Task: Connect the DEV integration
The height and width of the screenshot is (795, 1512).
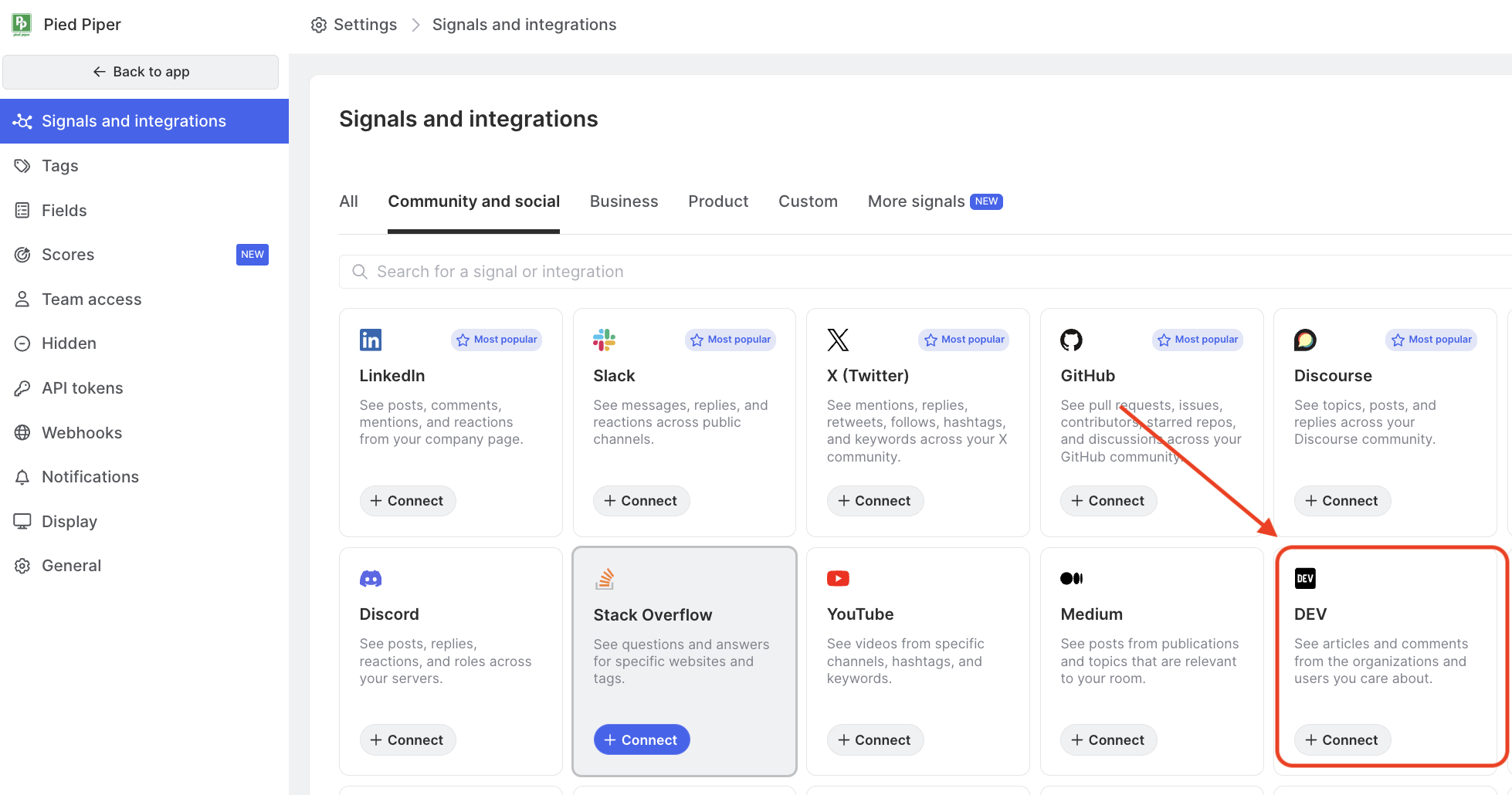Action: 1342,740
